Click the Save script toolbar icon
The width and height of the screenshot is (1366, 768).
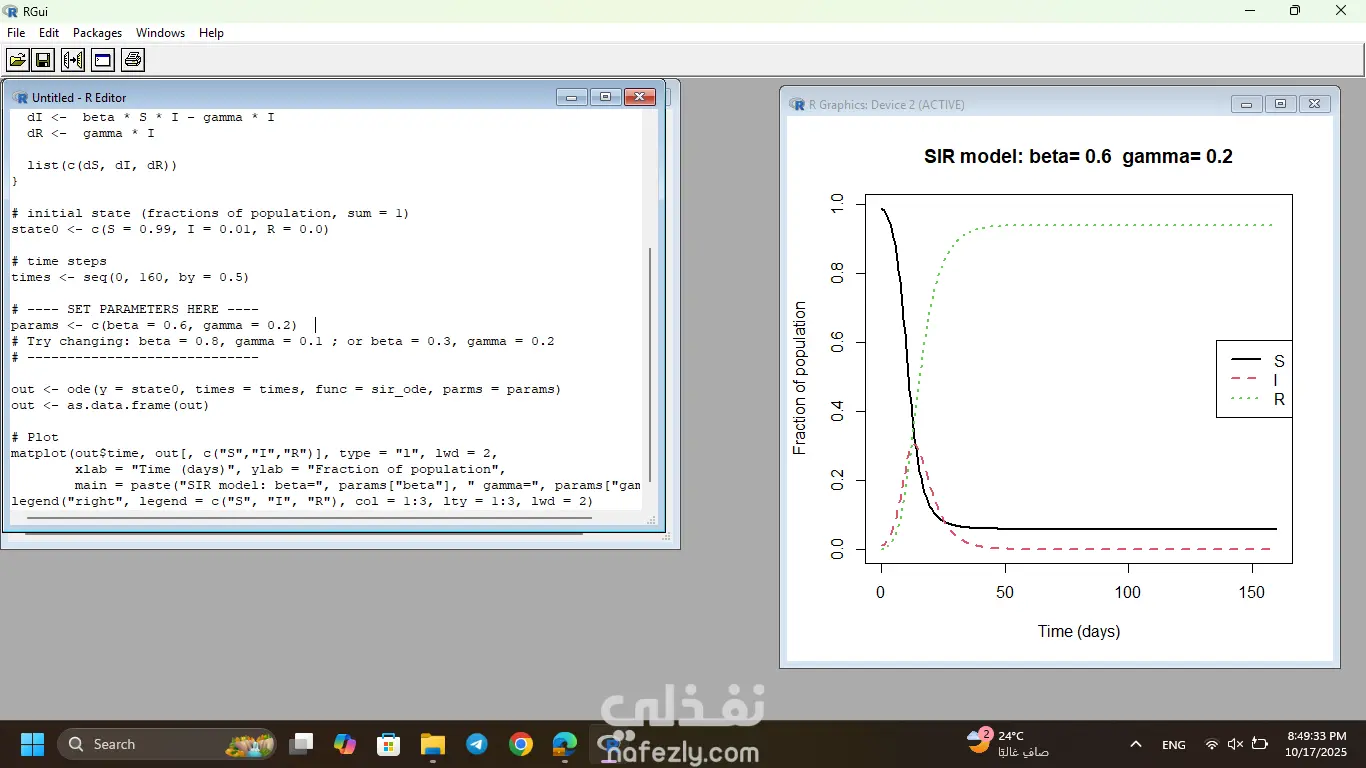click(x=43, y=60)
